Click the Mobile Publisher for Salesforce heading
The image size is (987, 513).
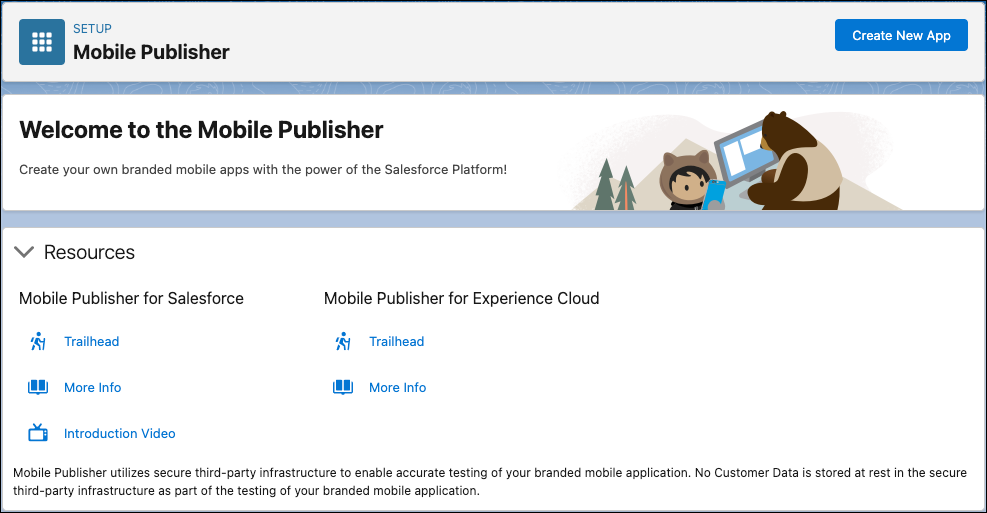131,298
